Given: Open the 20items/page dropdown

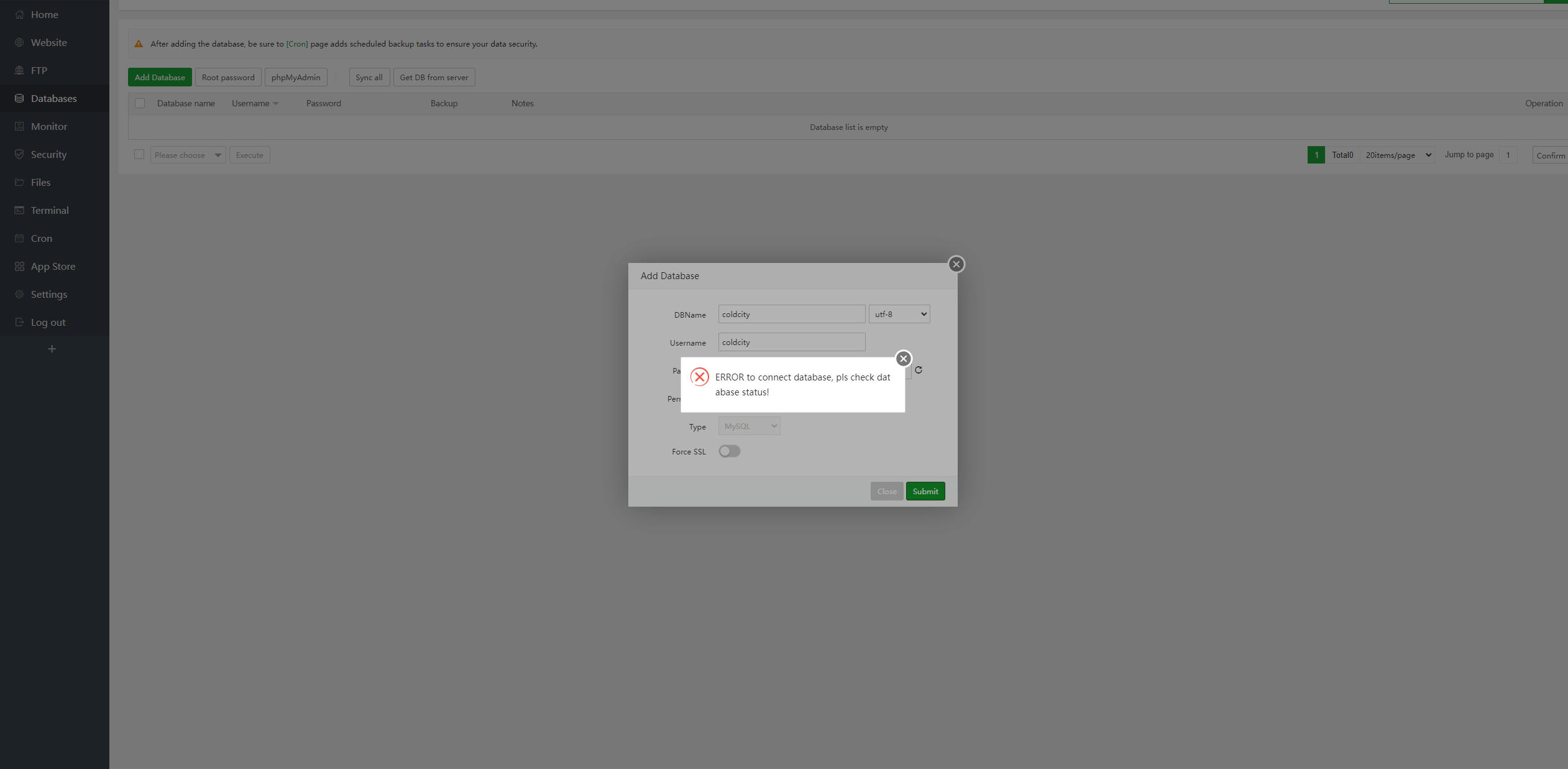Looking at the screenshot, I should pyautogui.click(x=1398, y=155).
